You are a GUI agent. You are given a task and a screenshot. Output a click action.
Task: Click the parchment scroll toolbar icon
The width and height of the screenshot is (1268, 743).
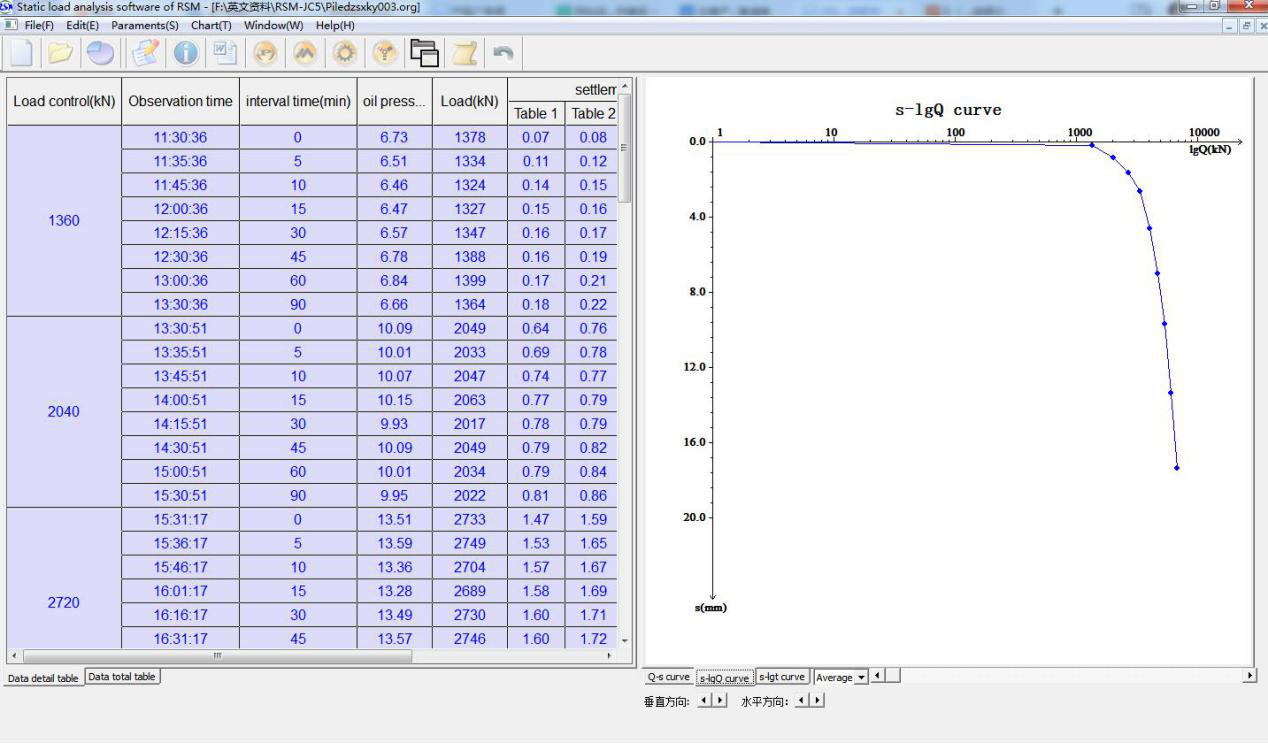(464, 54)
